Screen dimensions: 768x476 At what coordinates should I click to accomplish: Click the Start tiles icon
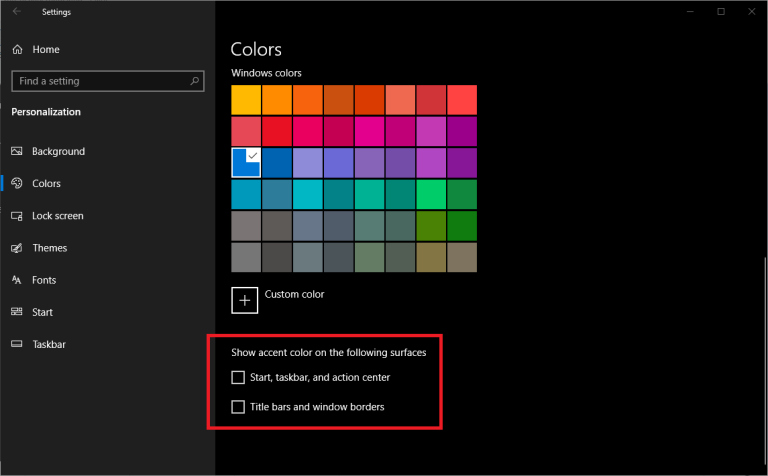[17, 312]
